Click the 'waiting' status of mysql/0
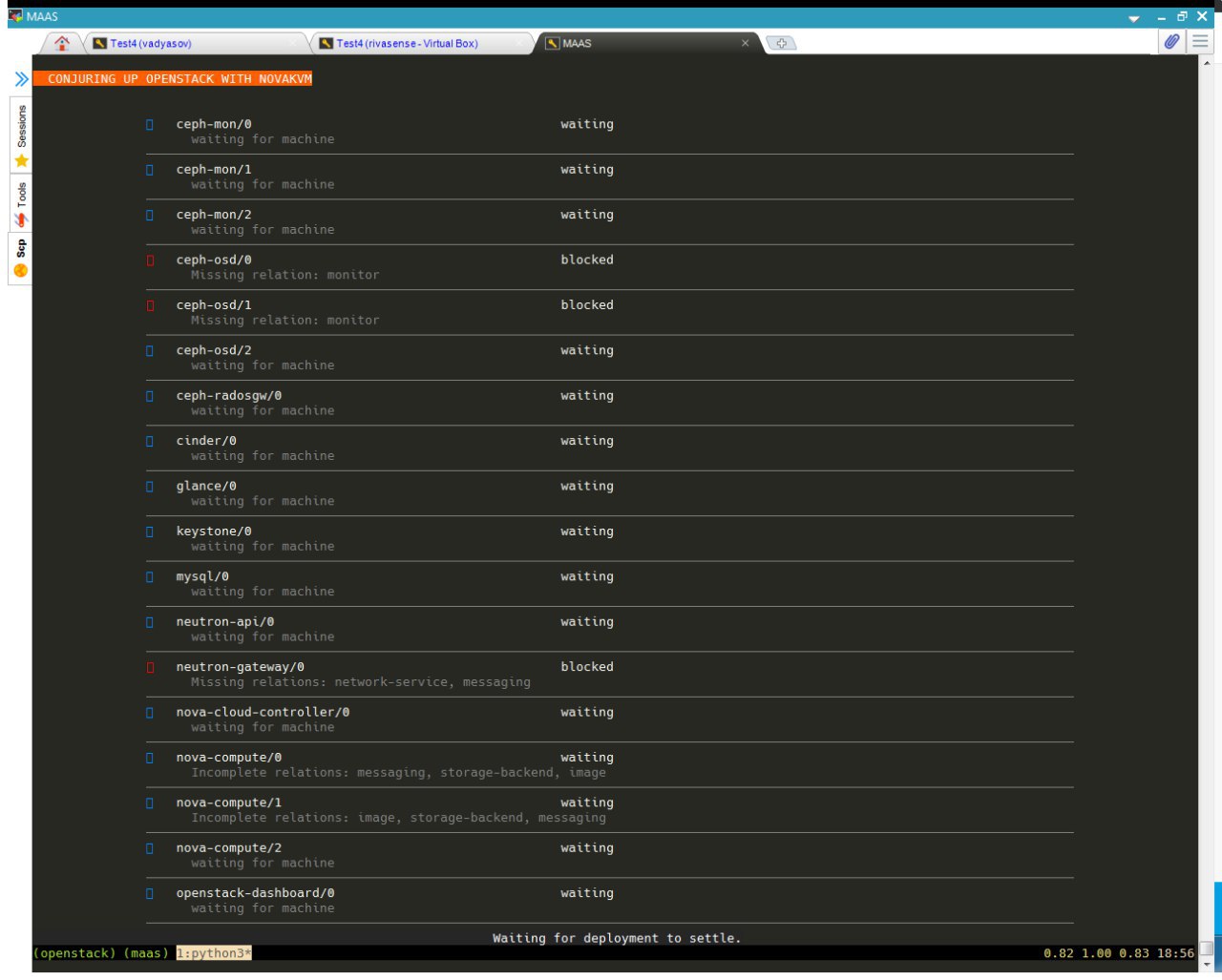The width and height of the screenshot is (1222, 980). [587, 576]
